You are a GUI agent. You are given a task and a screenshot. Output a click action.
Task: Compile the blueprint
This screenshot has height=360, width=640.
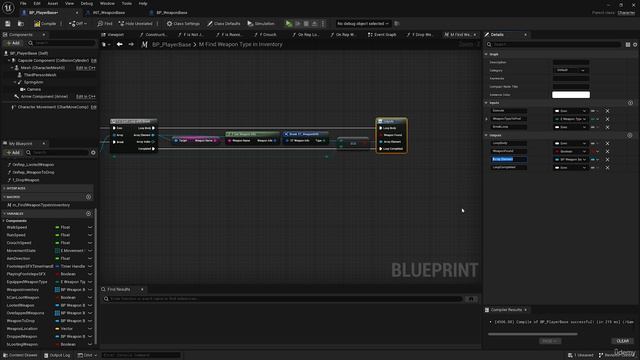[x=45, y=24]
